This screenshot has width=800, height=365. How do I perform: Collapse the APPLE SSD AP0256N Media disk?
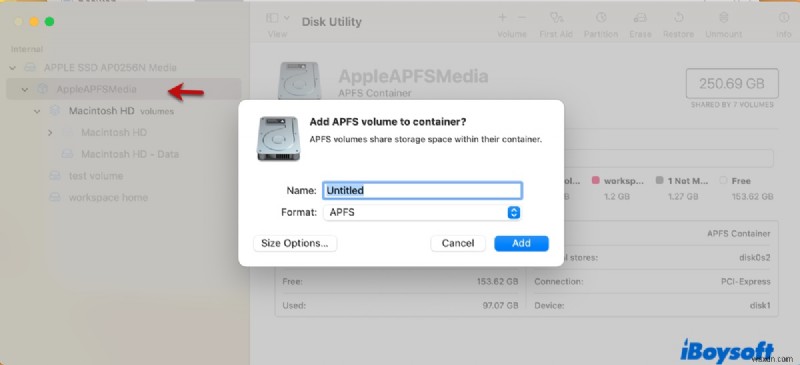coord(13,67)
